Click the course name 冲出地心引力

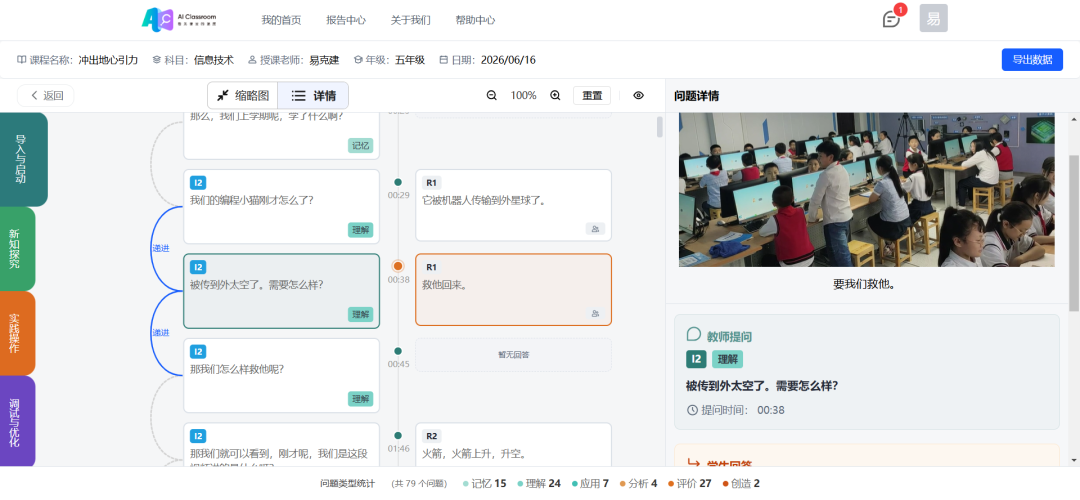coord(108,60)
